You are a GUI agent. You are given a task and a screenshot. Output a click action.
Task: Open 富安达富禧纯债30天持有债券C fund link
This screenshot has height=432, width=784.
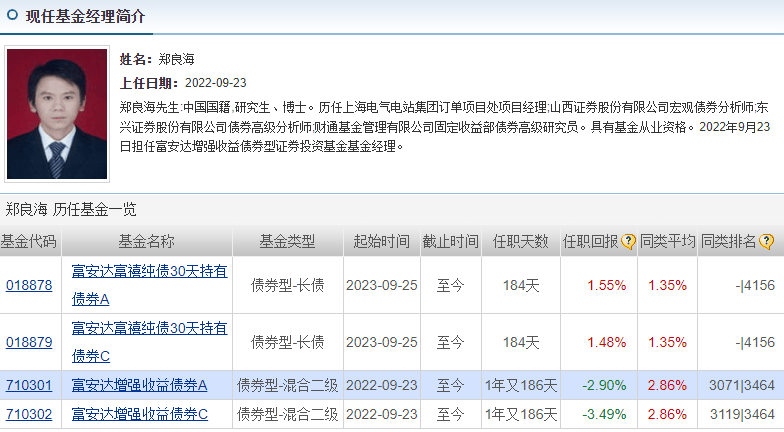(149, 342)
